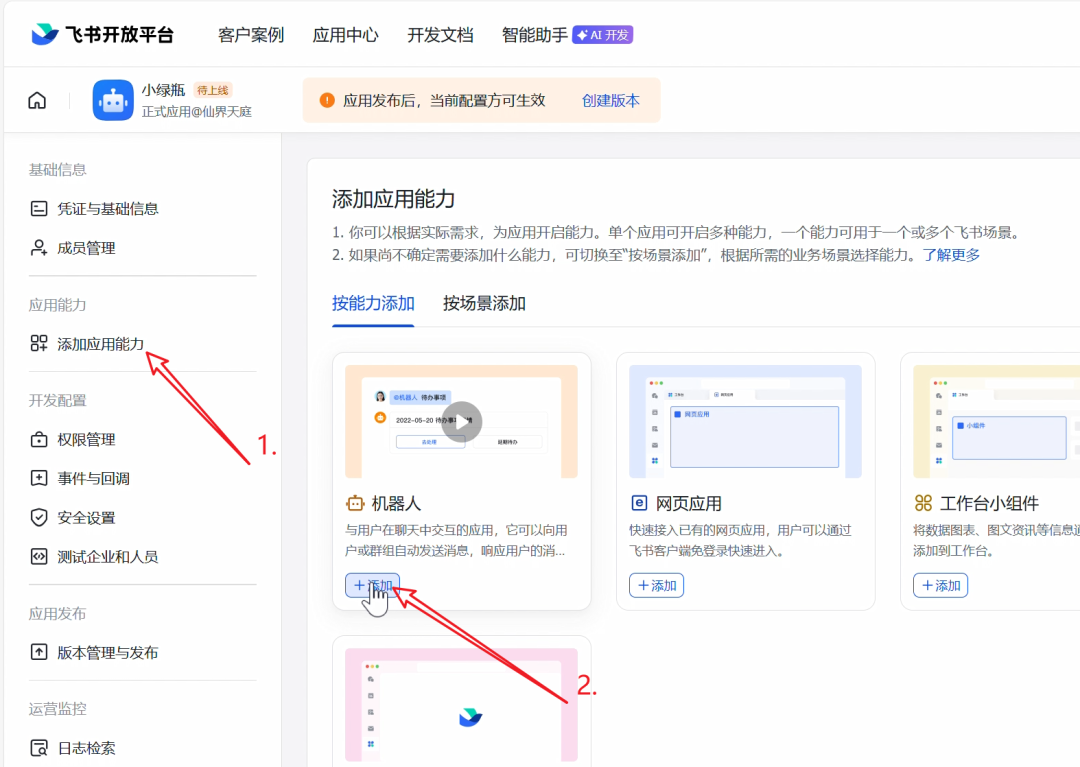The image size is (1080, 767).
Task: Open 智能助手 in top navigation
Action: tap(535, 34)
